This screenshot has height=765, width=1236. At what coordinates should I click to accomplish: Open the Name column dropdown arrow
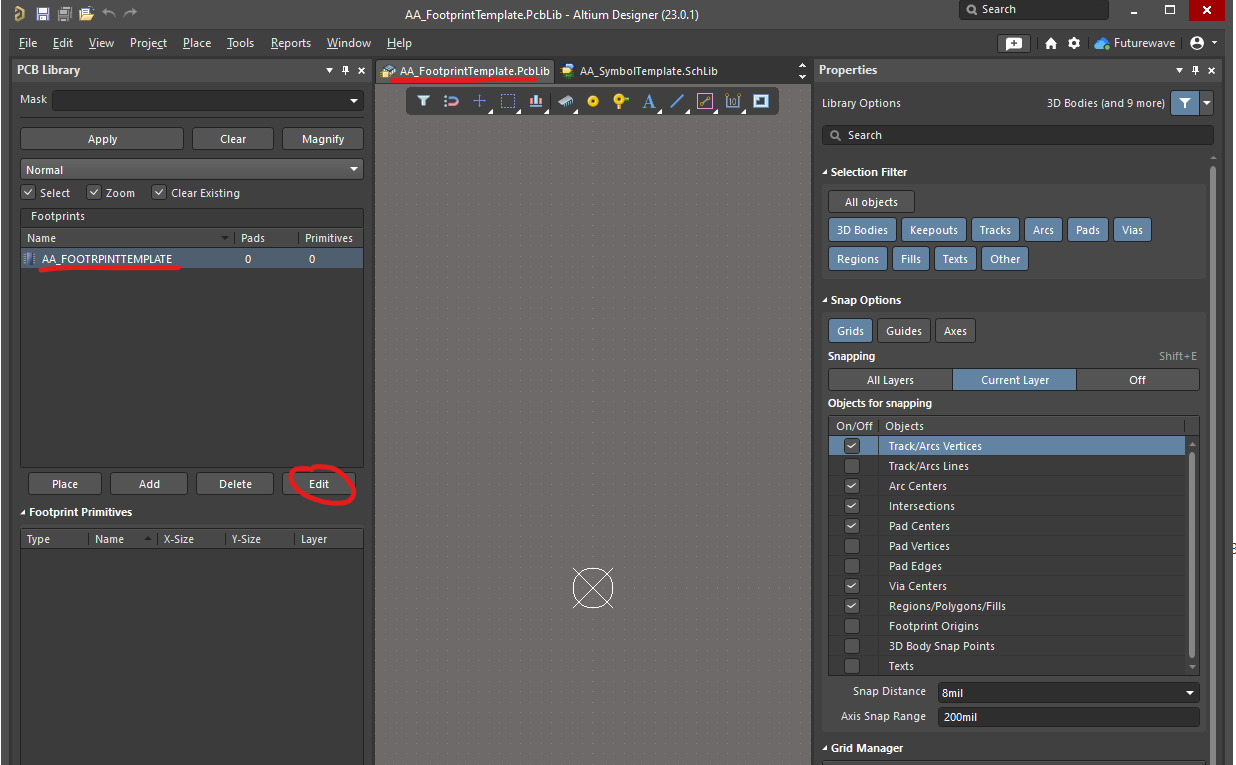[225, 239]
